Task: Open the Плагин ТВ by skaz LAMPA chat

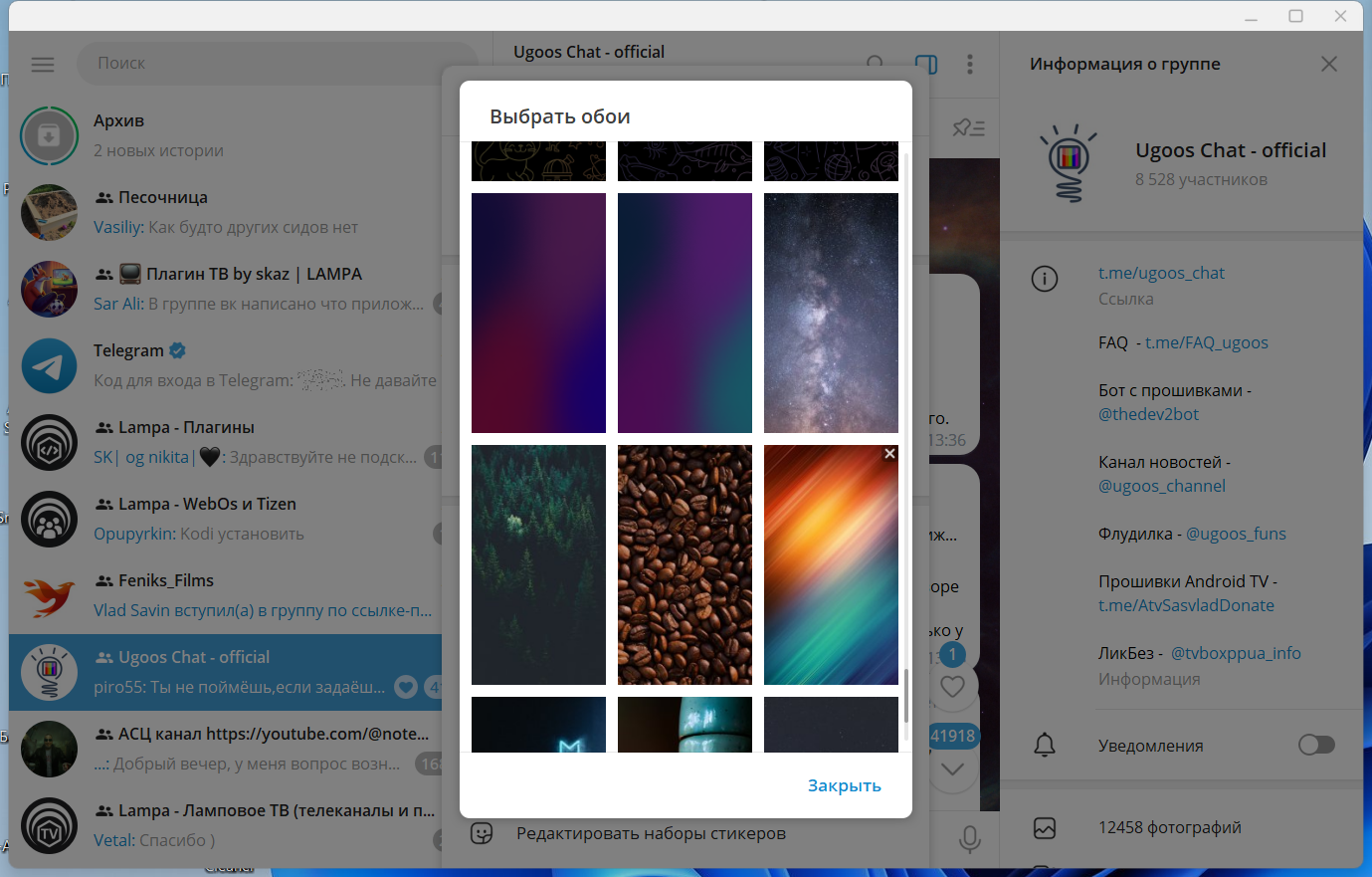Action: pyautogui.click(x=225, y=289)
